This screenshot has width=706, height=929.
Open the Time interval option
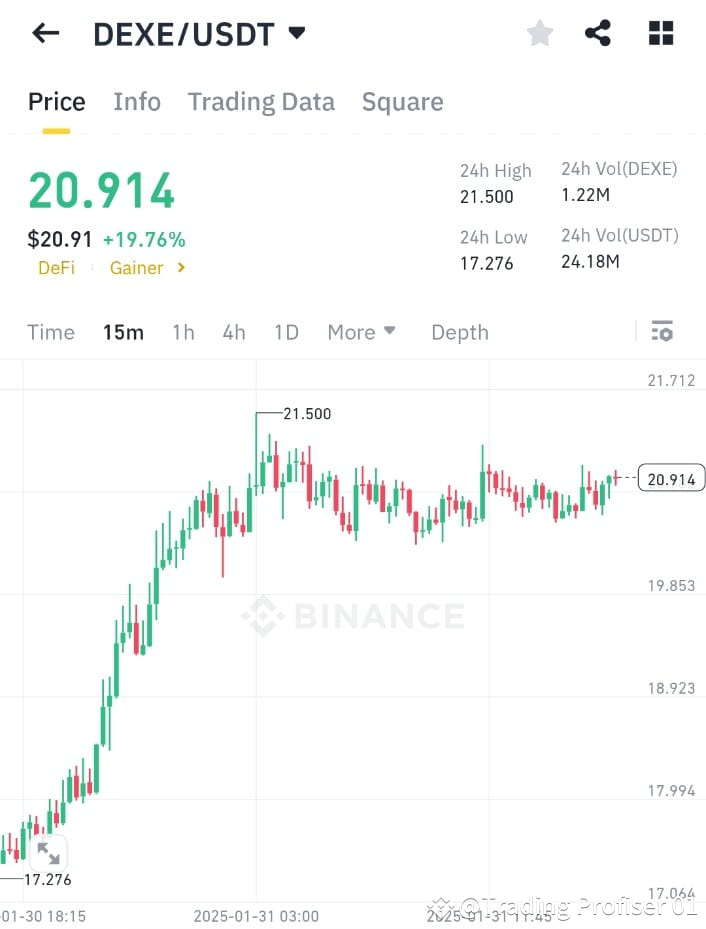pyautogui.click(x=50, y=331)
